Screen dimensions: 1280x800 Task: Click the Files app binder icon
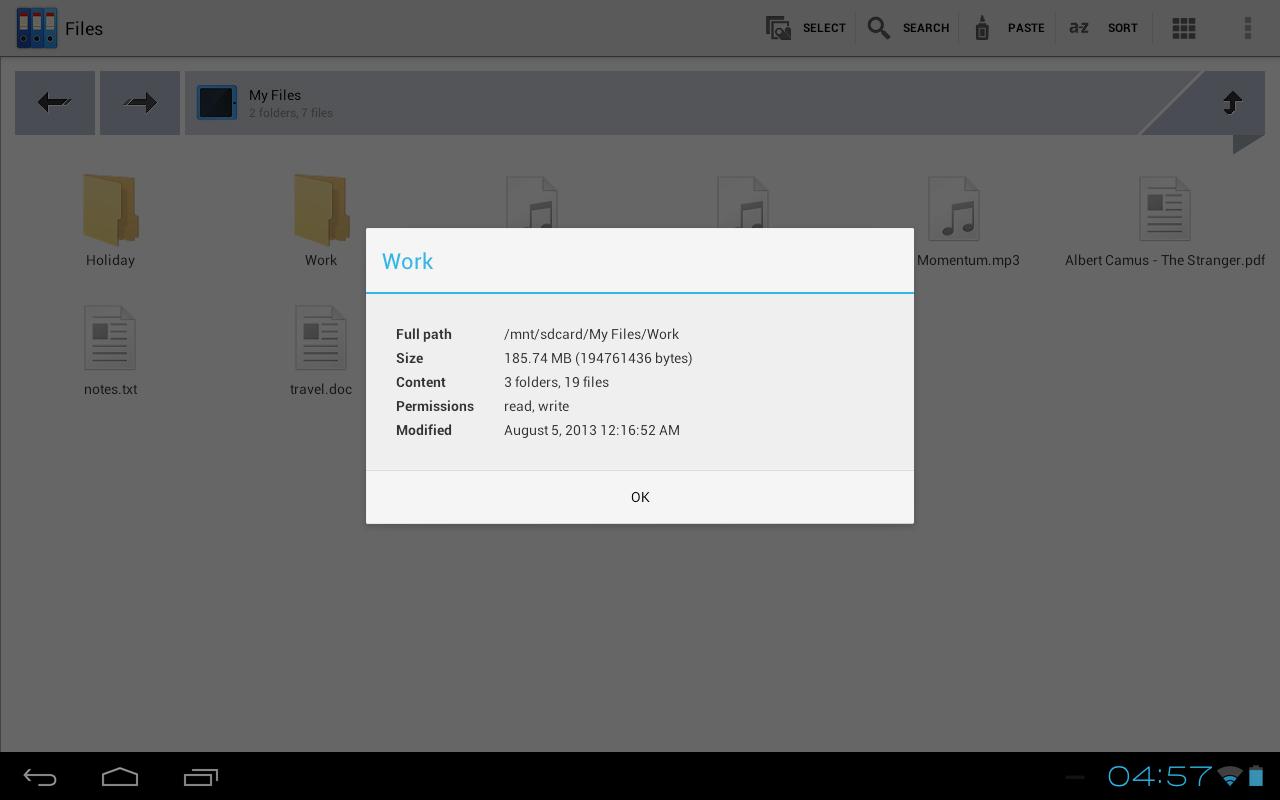(x=37, y=28)
